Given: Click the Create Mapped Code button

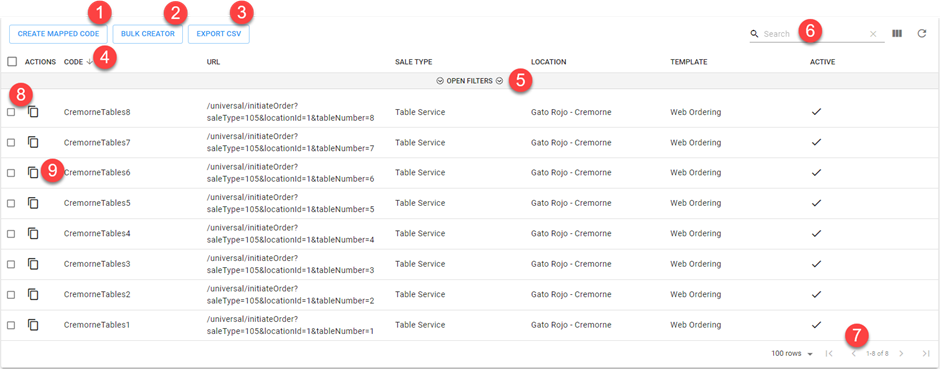Looking at the screenshot, I should pyautogui.click(x=58, y=34).
